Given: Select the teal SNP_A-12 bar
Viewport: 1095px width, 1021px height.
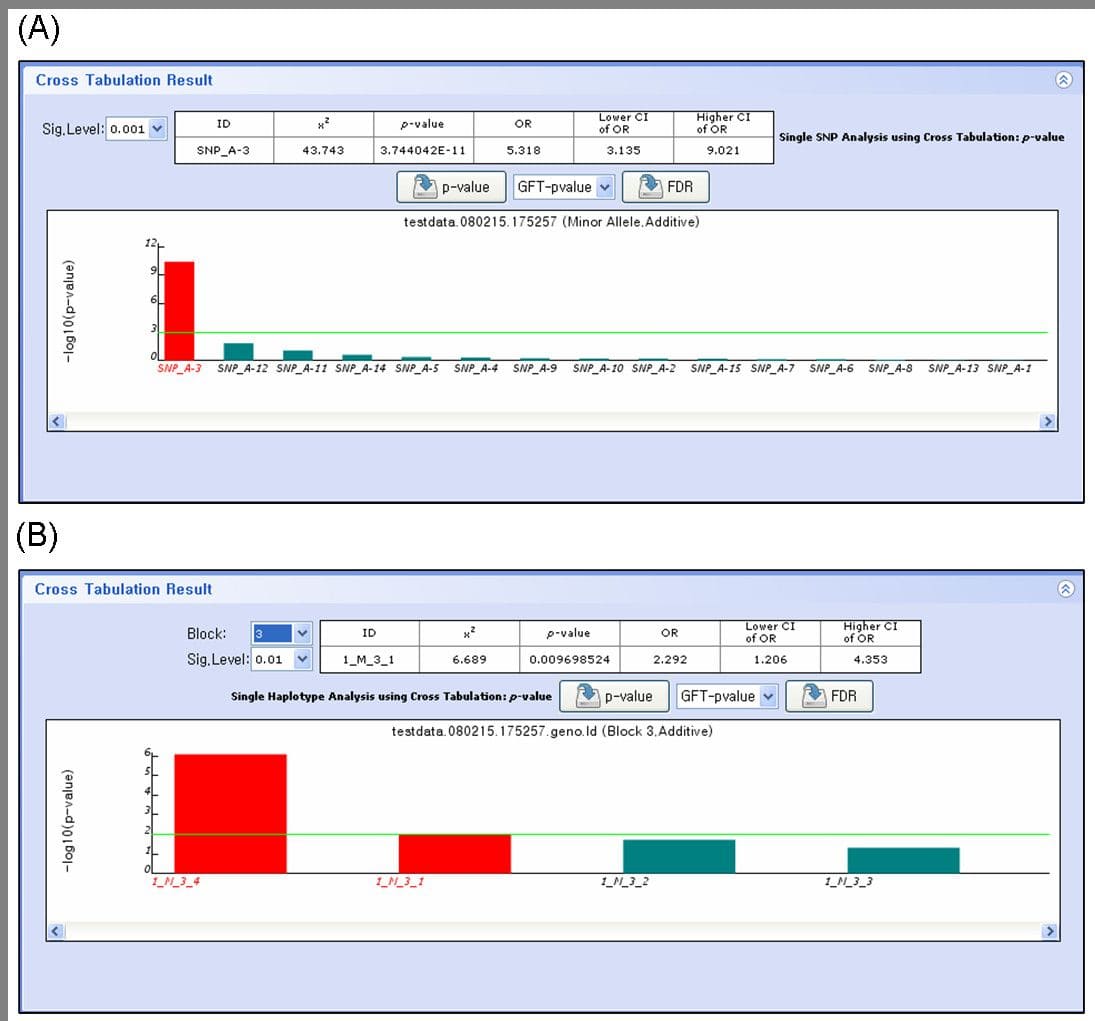Looking at the screenshot, I should pos(238,351).
